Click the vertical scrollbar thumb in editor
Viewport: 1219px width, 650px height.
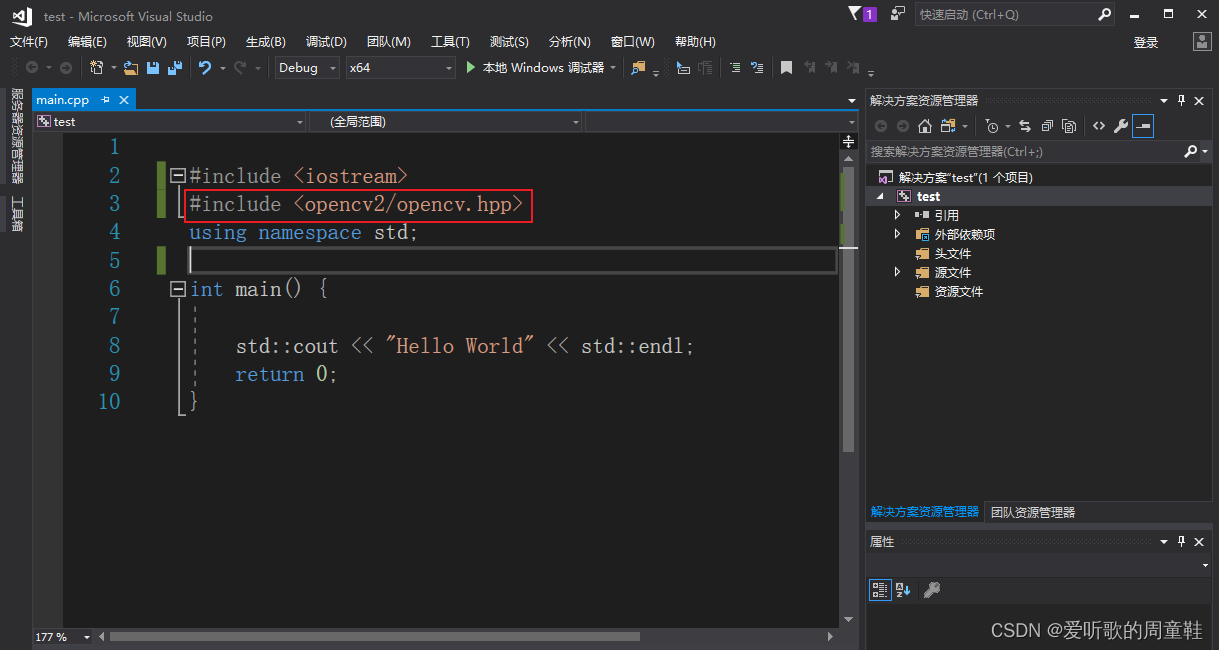coord(849,310)
